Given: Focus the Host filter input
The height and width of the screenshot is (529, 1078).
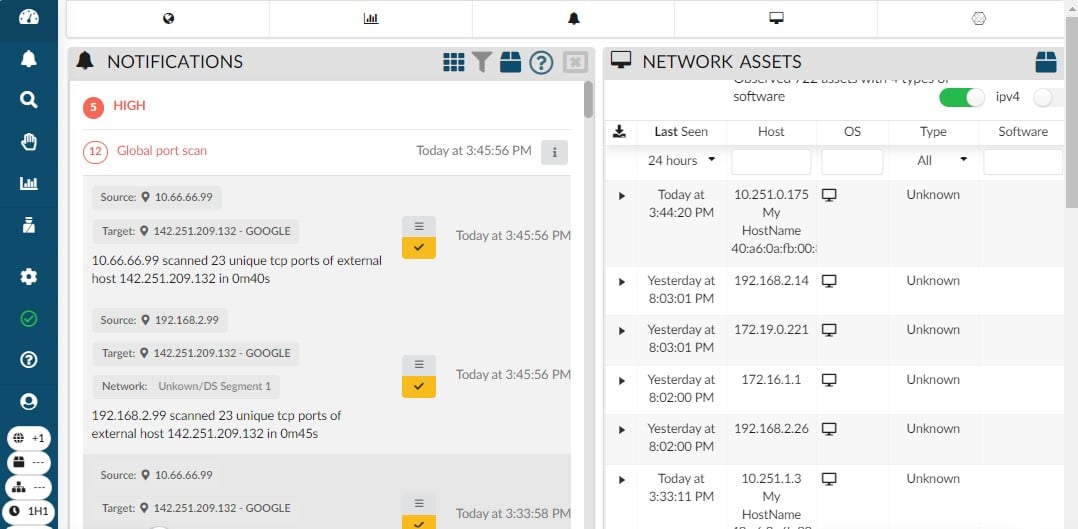Looking at the screenshot, I should click(771, 162).
